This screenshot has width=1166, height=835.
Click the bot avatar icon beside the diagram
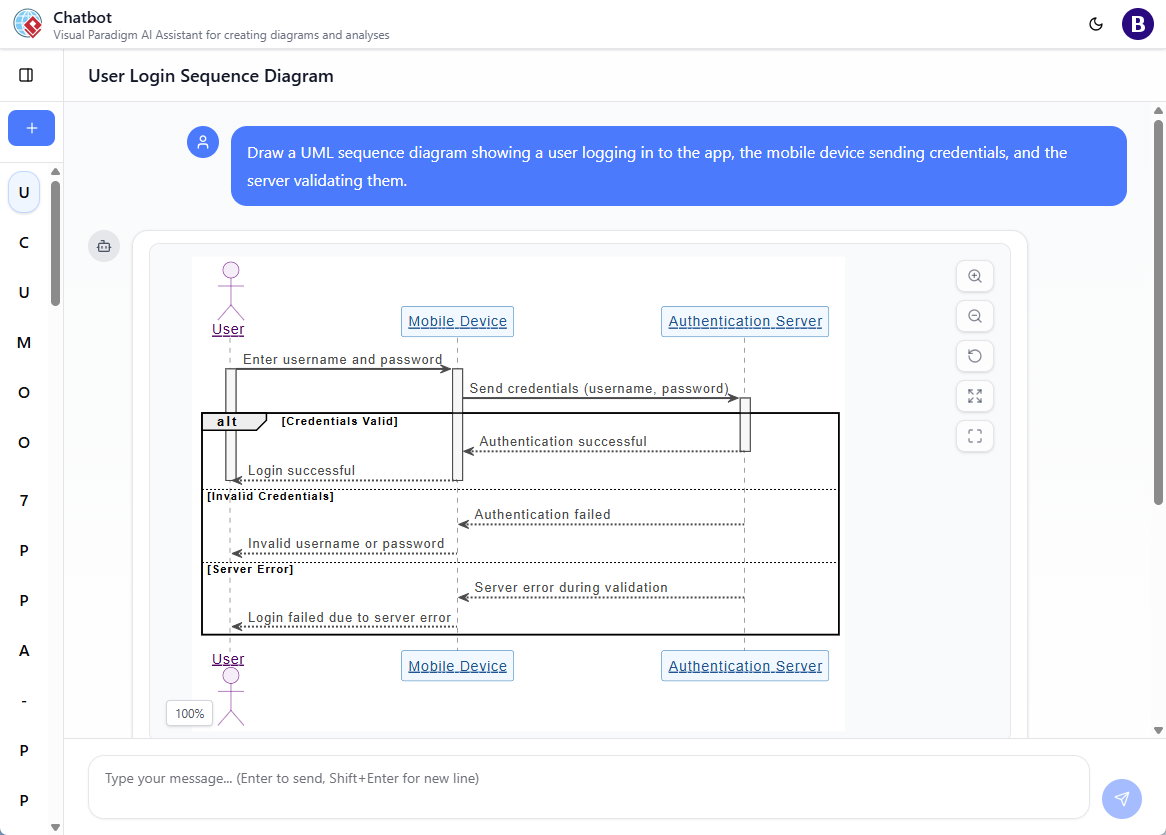pos(104,246)
